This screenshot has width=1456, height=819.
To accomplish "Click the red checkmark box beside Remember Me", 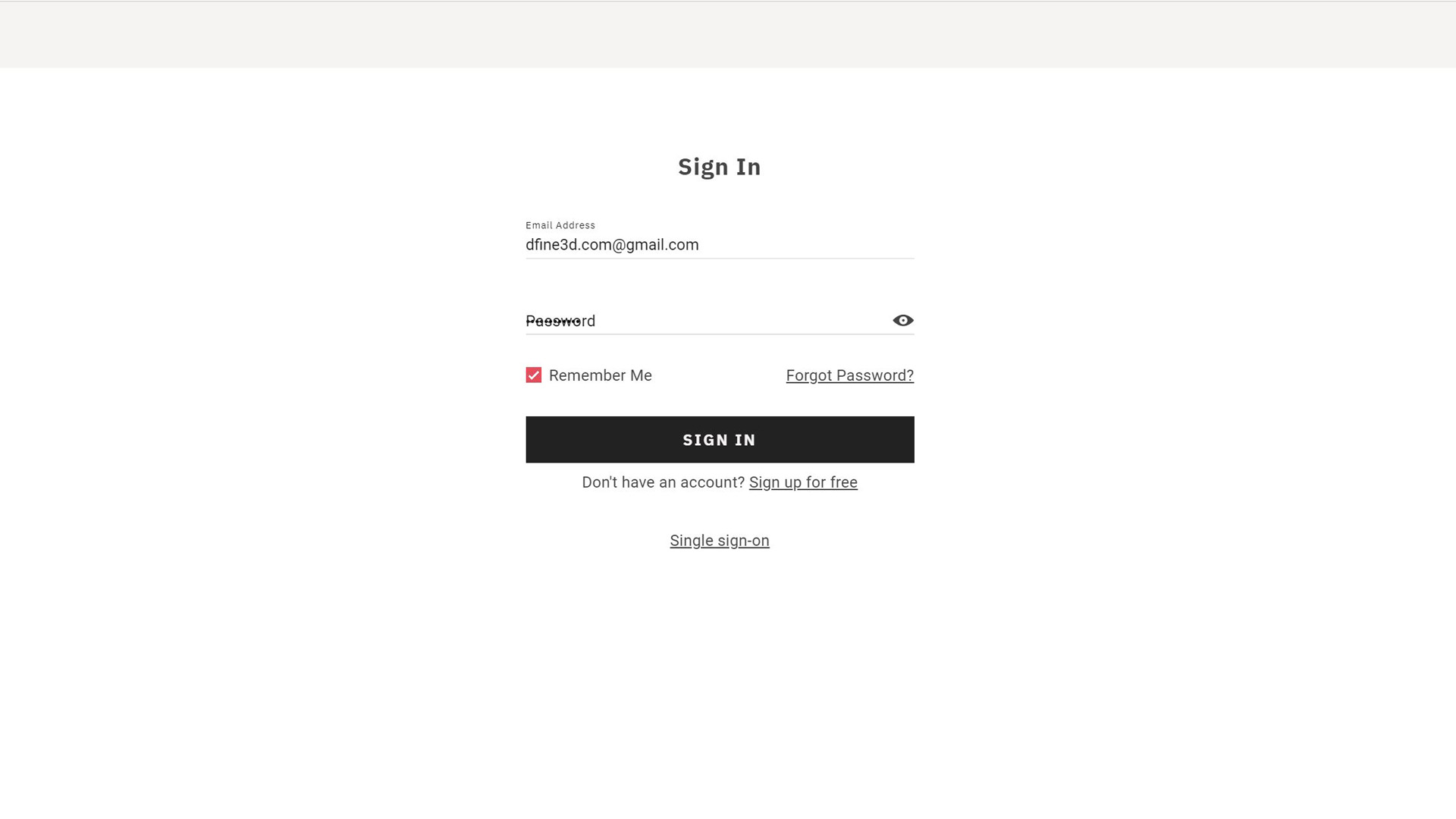I will pyautogui.click(x=534, y=375).
